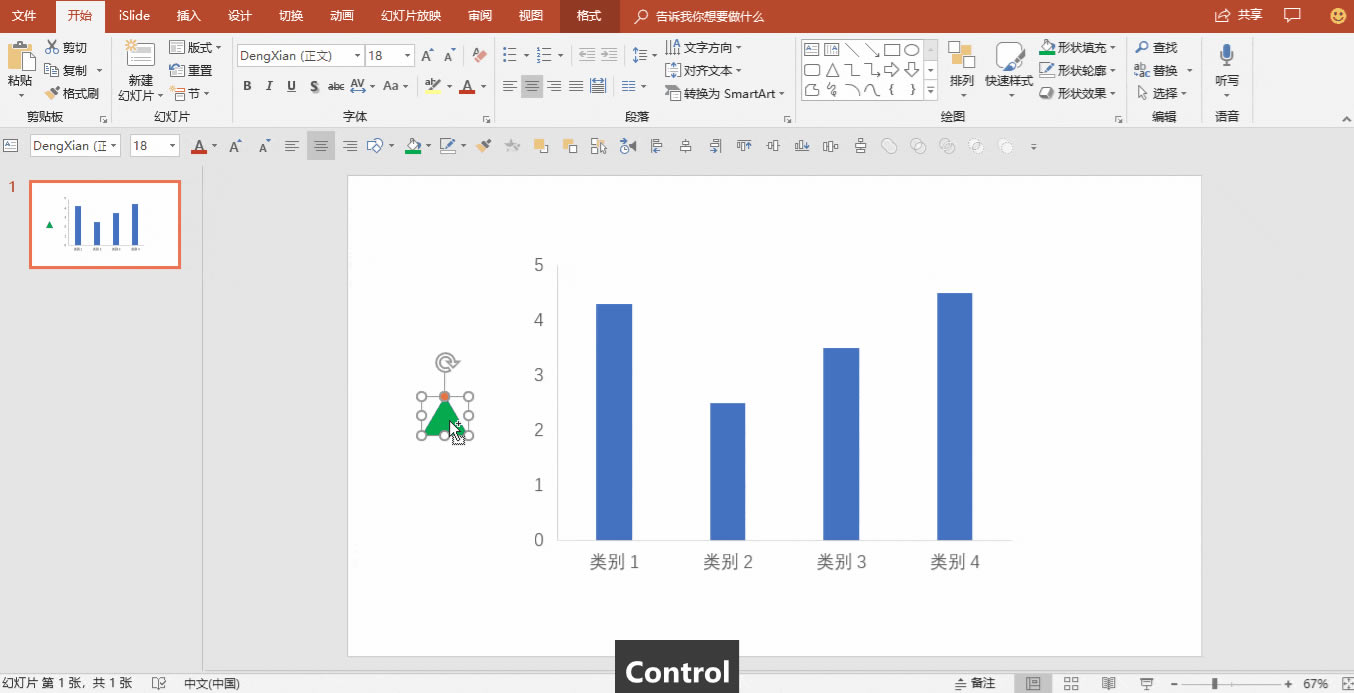Select slide 1 thumbnail in the slide panel
The width and height of the screenshot is (1354, 693).
pos(105,225)
